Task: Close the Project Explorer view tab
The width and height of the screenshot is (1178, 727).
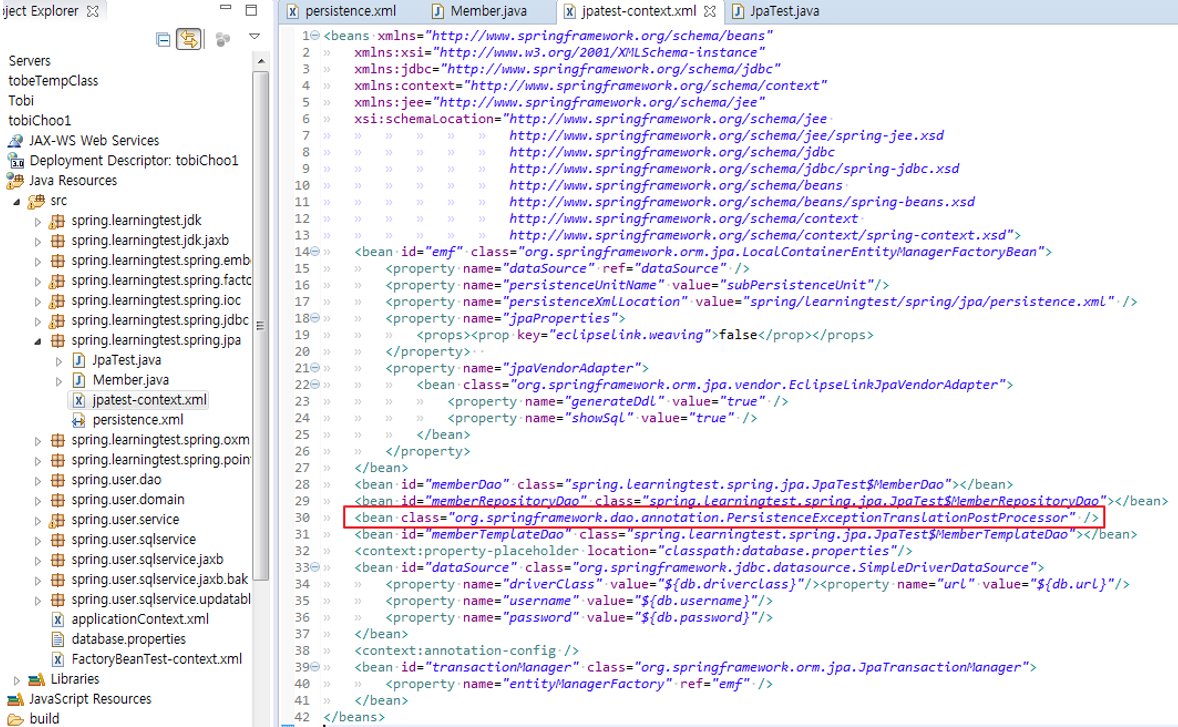Action: [92, 11]
